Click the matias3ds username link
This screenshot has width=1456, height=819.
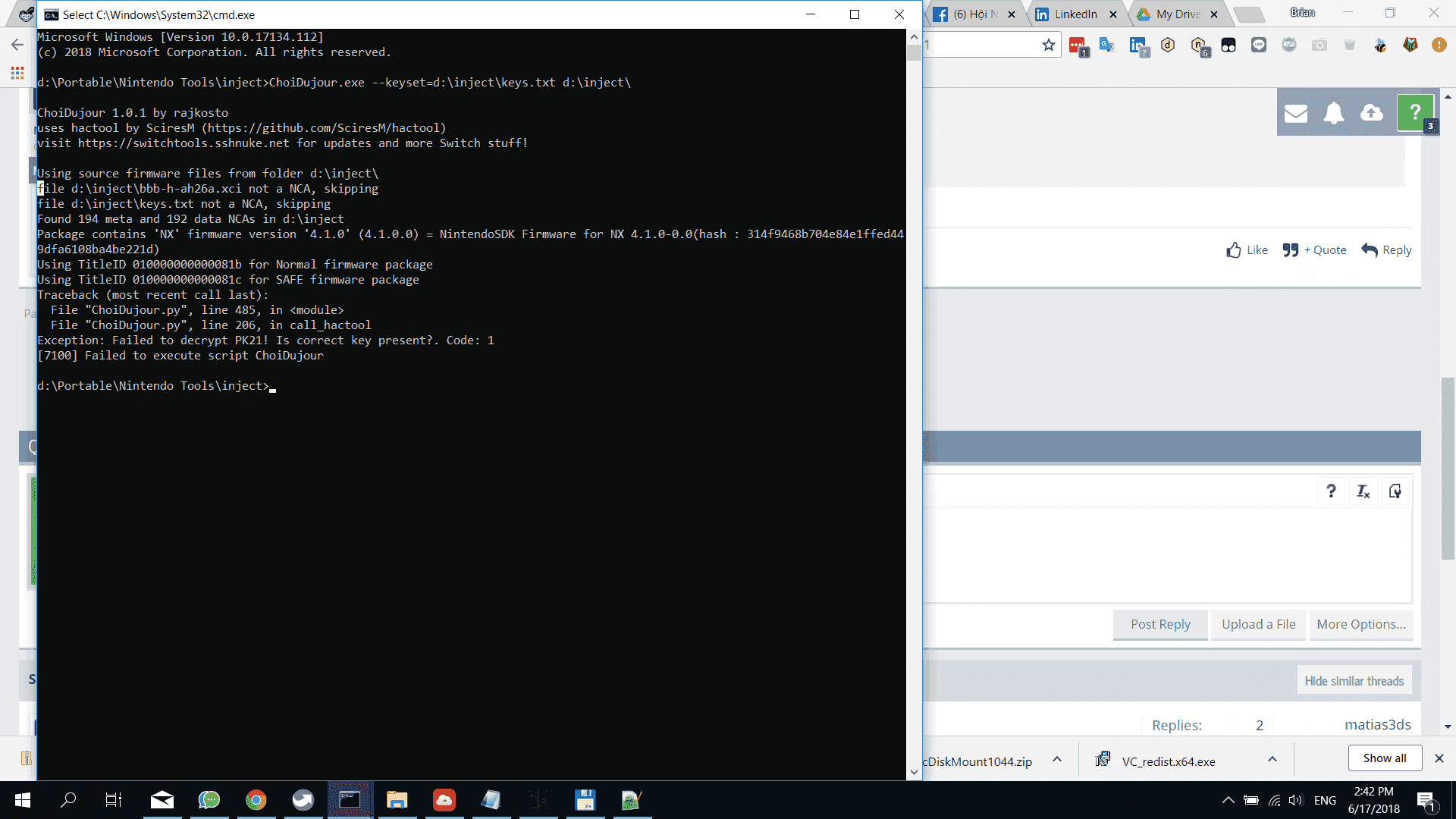(1378, 725)
